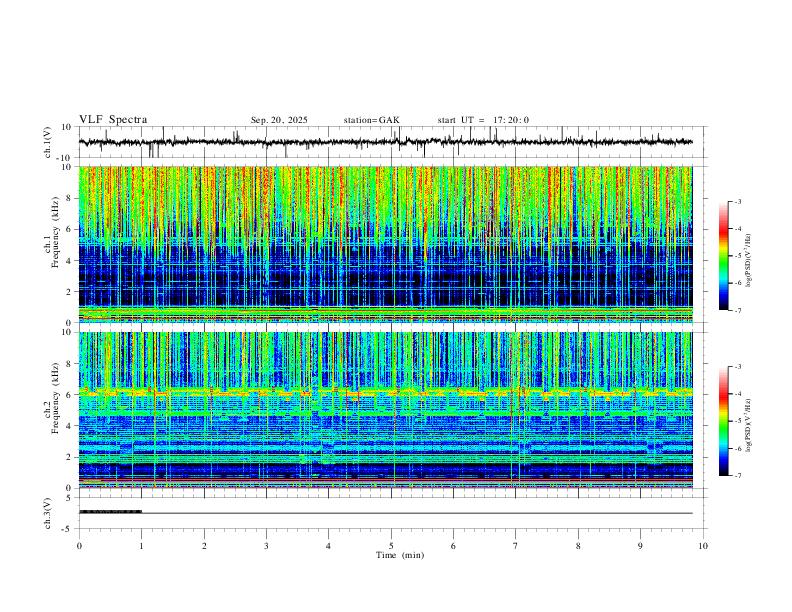Click time tick label '10' on x-axis
This screenshot has height=612, width=792.
[703, 546]
